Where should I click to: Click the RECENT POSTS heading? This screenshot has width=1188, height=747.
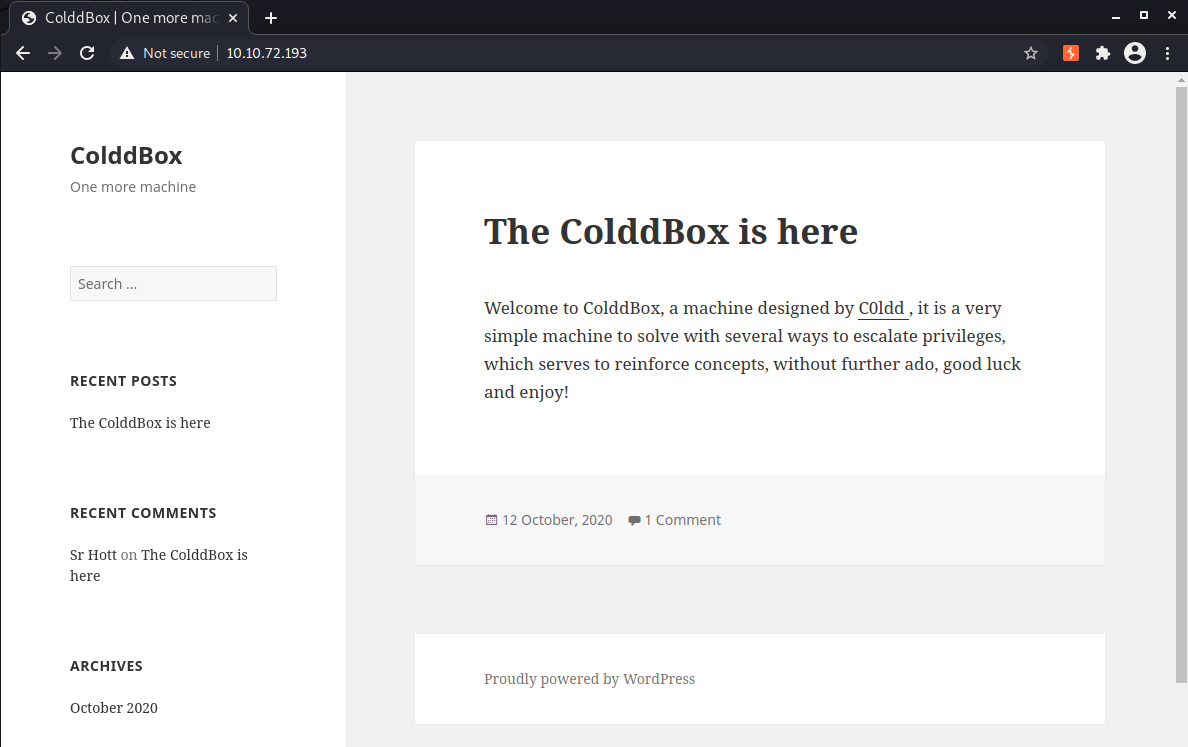[123, 381]
